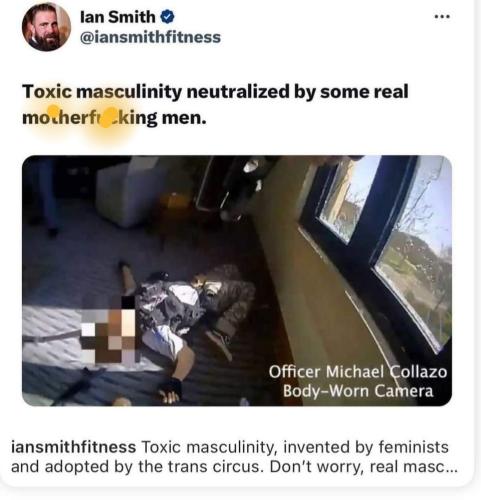
Task: Select the caption line "invented by feminists"
Action: [366, 447]
